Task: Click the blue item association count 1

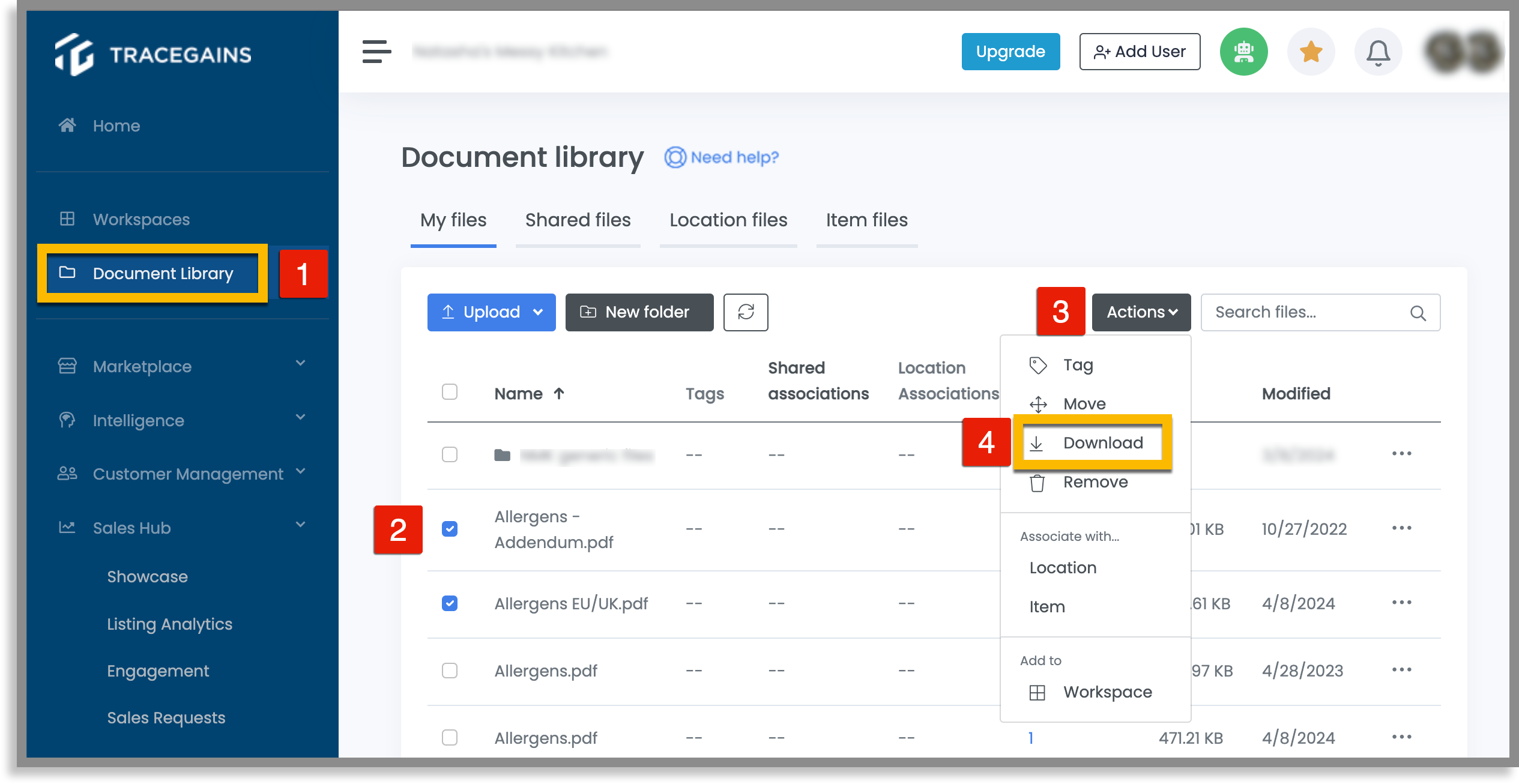Action: 1030,738
